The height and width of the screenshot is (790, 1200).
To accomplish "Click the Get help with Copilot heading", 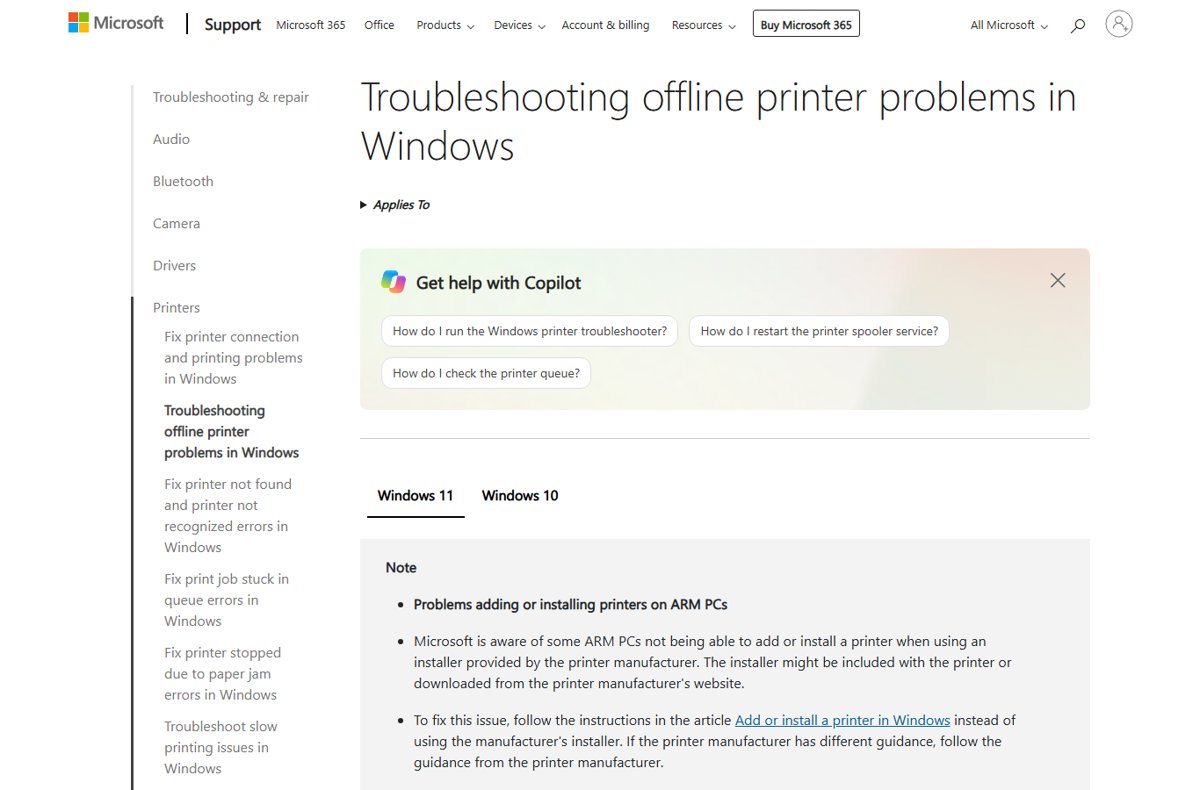I will [498, 283].
